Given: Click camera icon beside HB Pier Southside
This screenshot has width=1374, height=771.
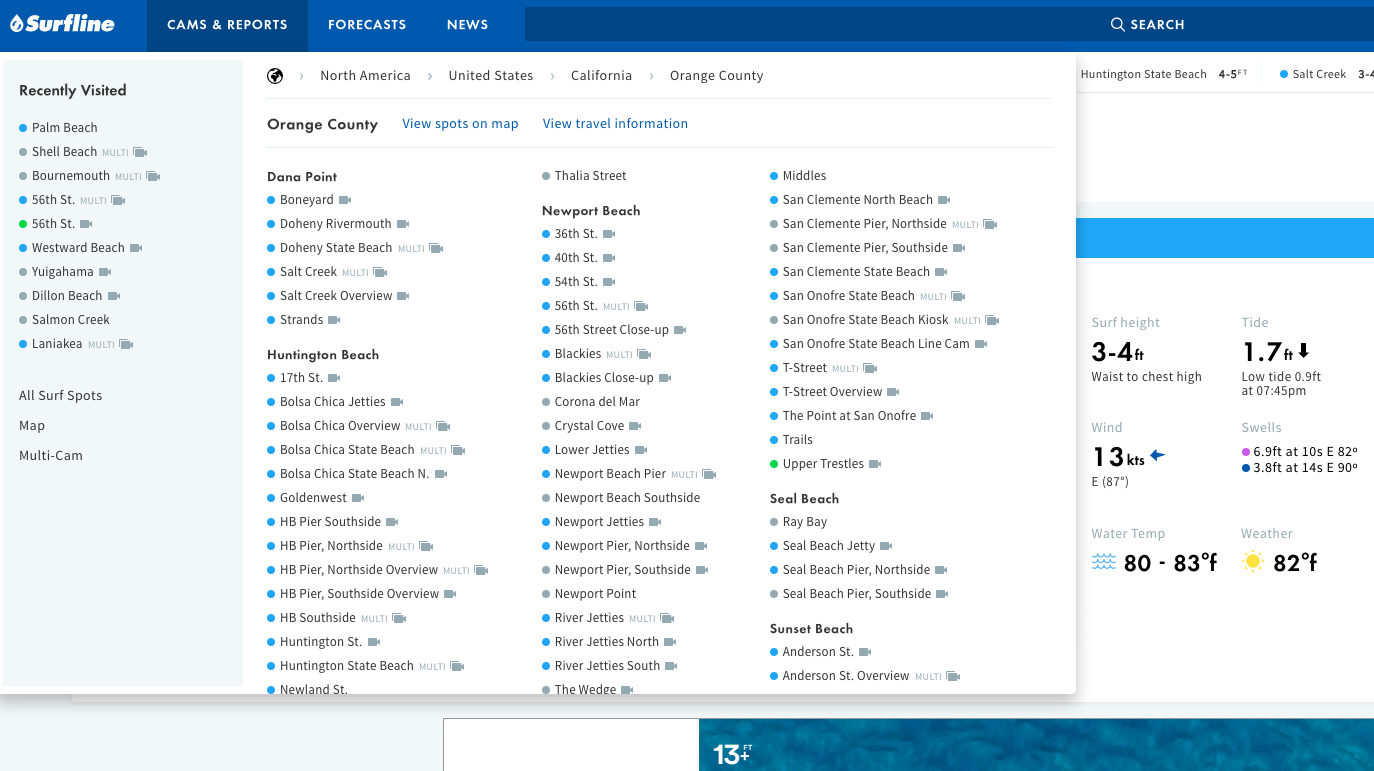Looking at the screenshot, I should pyautogui.click(x=392, y=522).
